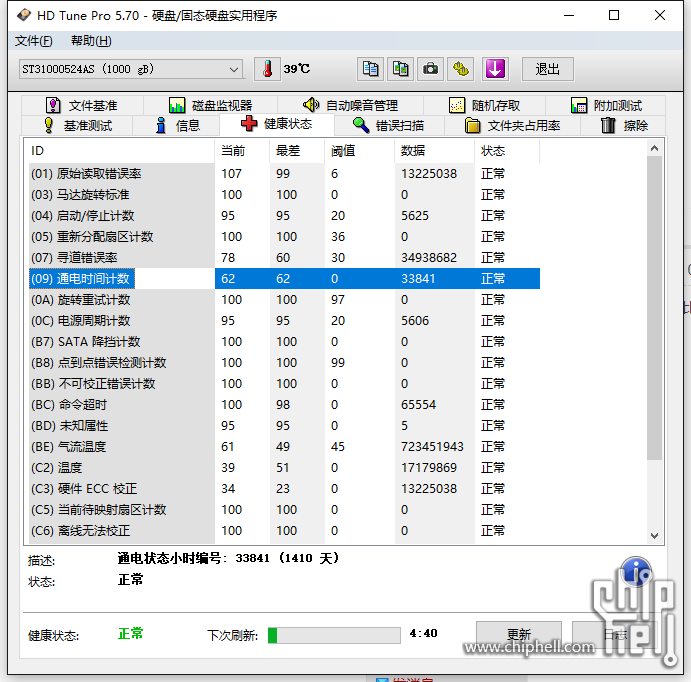Viewport: 691px width, 682px height.
Task: Click the scrollbar up arrow in attribute list
Action: coord(654,148)
